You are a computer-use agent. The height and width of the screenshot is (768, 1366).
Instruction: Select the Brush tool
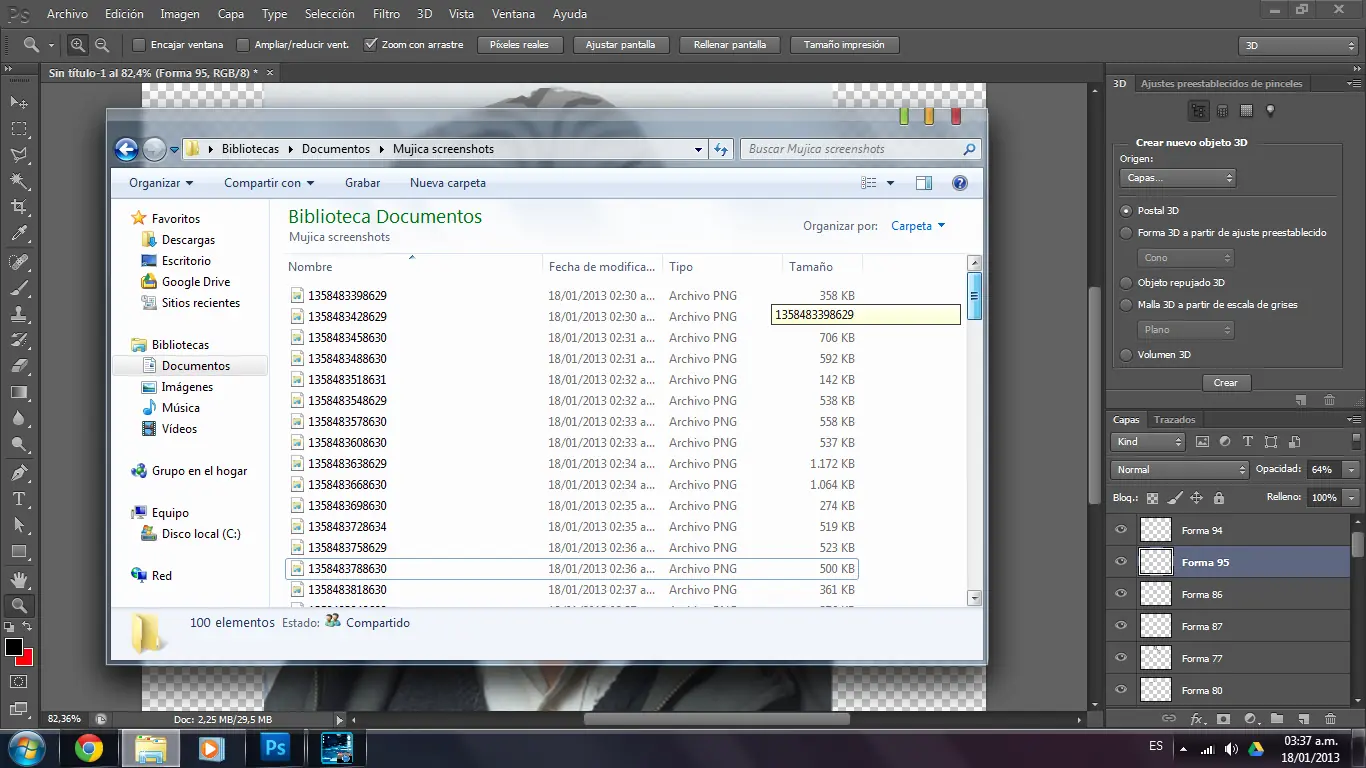[19, 288]
